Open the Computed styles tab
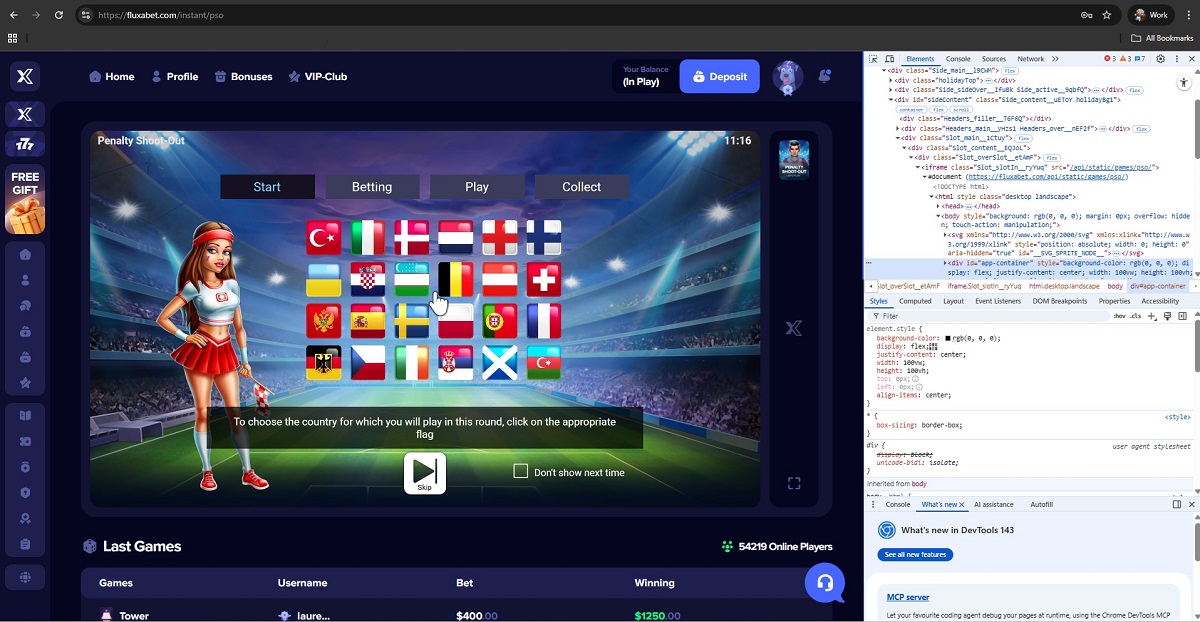Image resolution: width=1200 pixels, height=622 pixels. (x=914, y=301)
